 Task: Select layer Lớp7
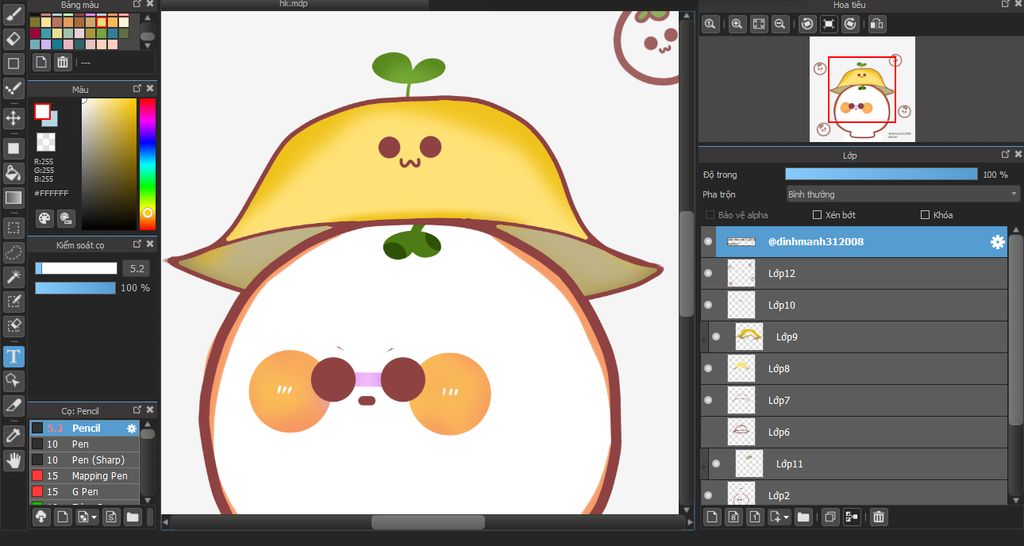pos(854,400)
